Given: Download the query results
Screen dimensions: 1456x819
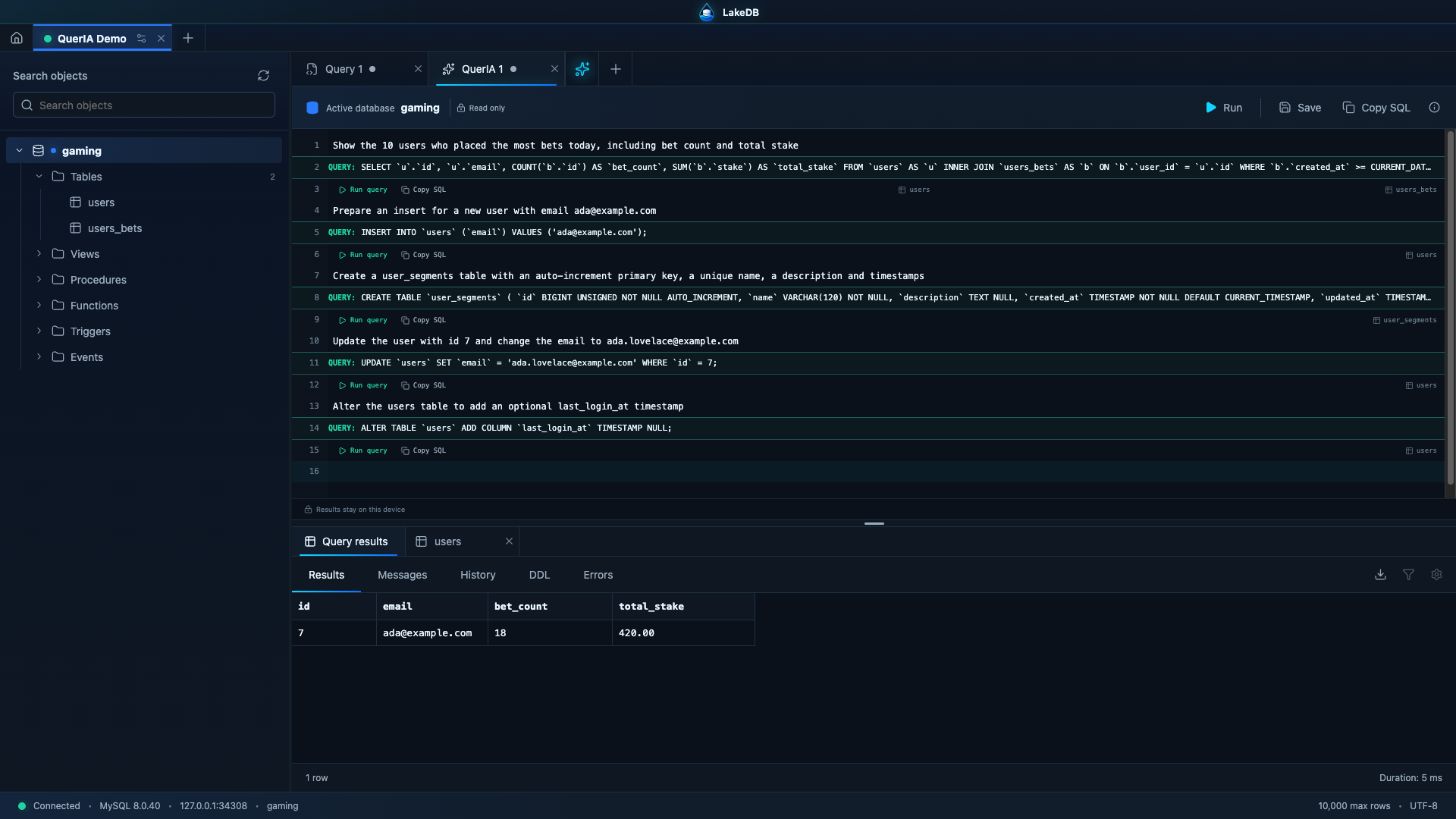Looking at the screenshot, I should tap(1380, 575).
